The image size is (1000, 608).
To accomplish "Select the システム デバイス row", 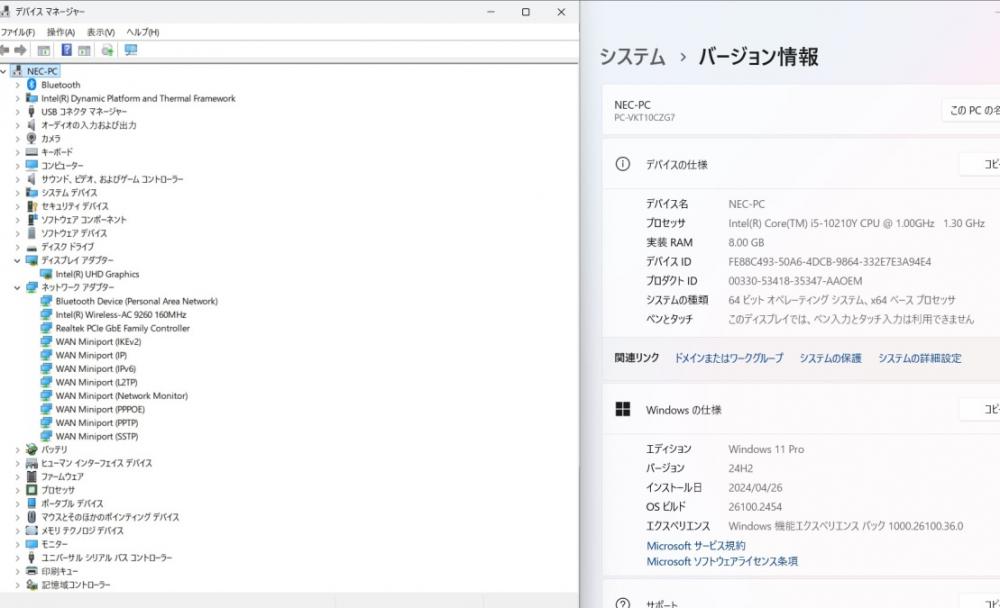I will 70,193.
